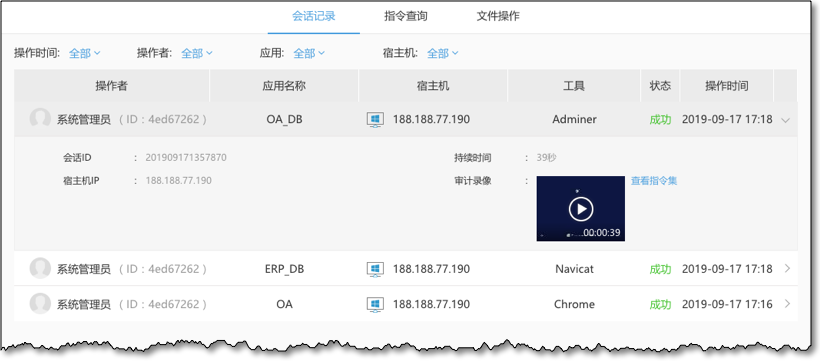Click the 操作时间 column header
Screen dimensions: 820x361
726,86
